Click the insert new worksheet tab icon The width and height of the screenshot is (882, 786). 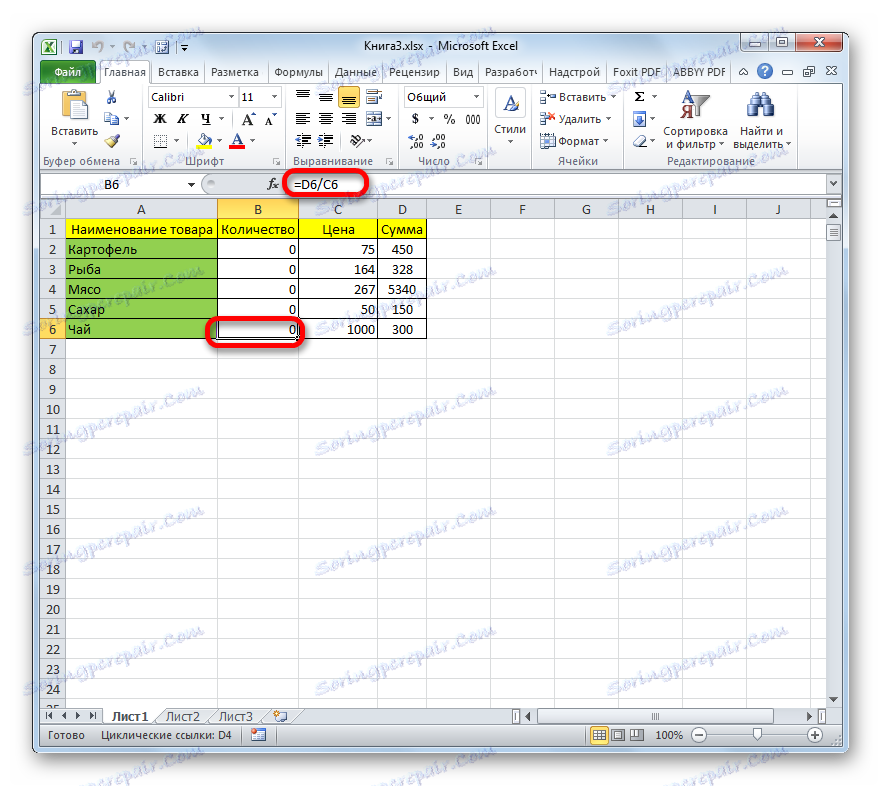coord(280,716)
